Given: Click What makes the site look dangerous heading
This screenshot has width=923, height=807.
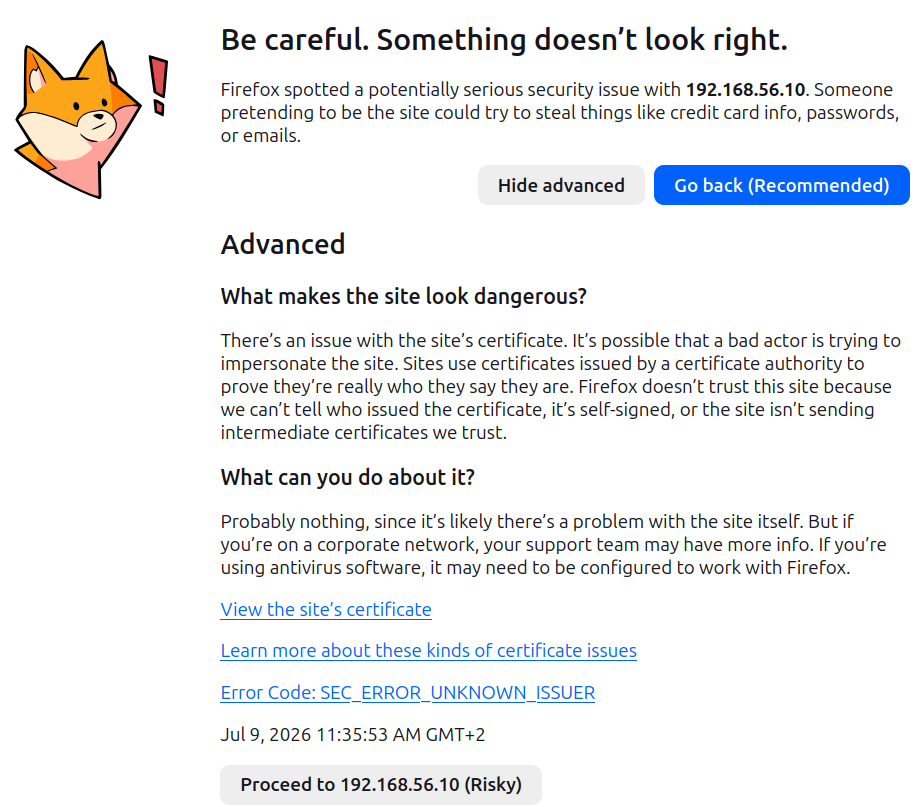Looking at the screenshot, I should click(404, 296).
